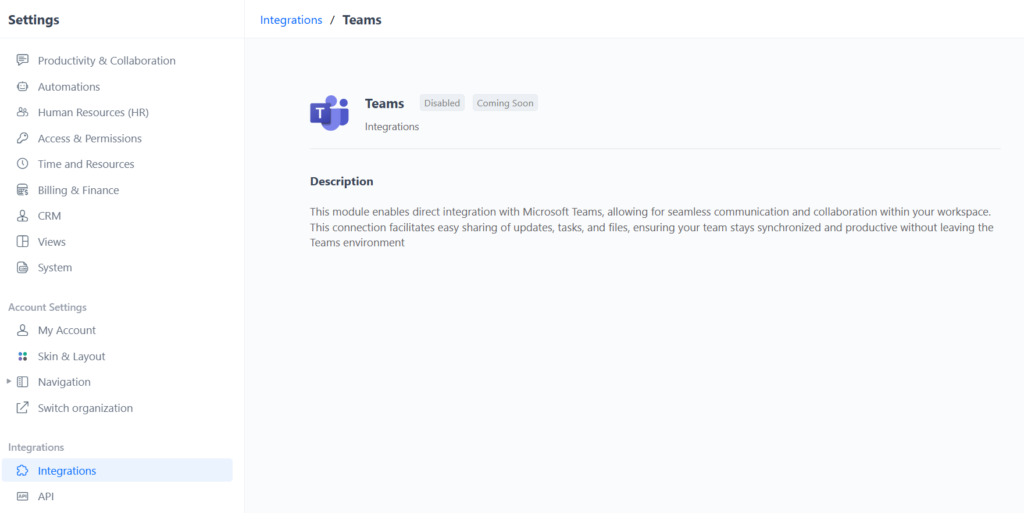Click the Microsoft Teams module description paragraph
Viewport: 1024px width, 513px height.
652,227
